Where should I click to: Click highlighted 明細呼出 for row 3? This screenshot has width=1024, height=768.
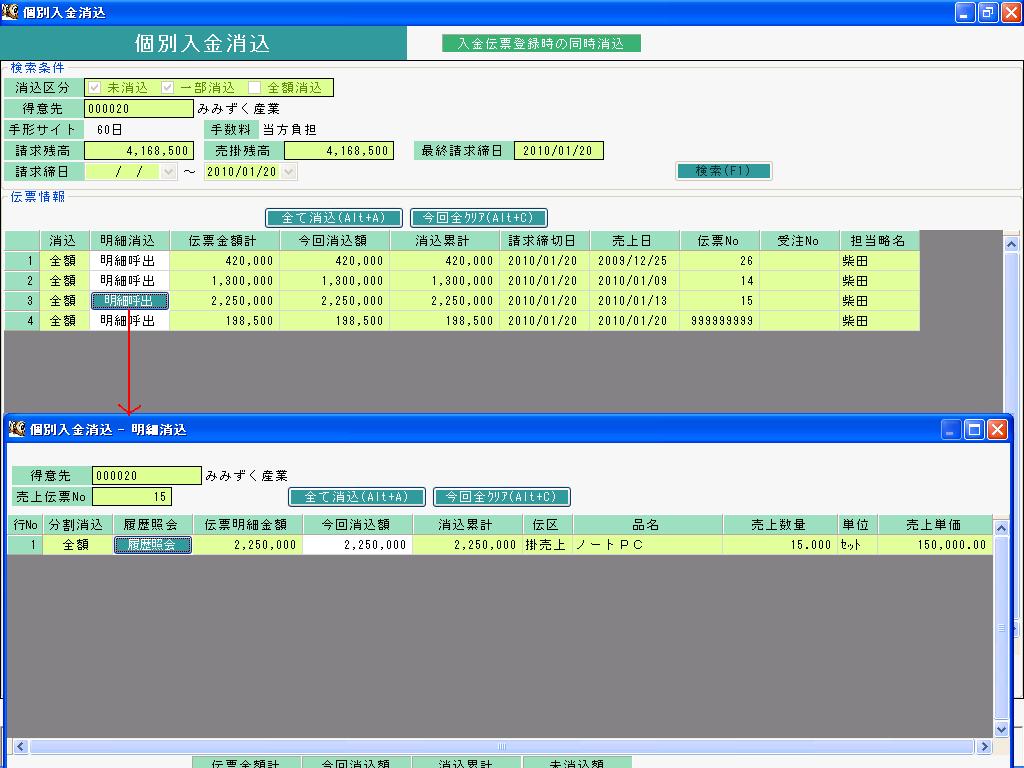[x=129, y=301]
